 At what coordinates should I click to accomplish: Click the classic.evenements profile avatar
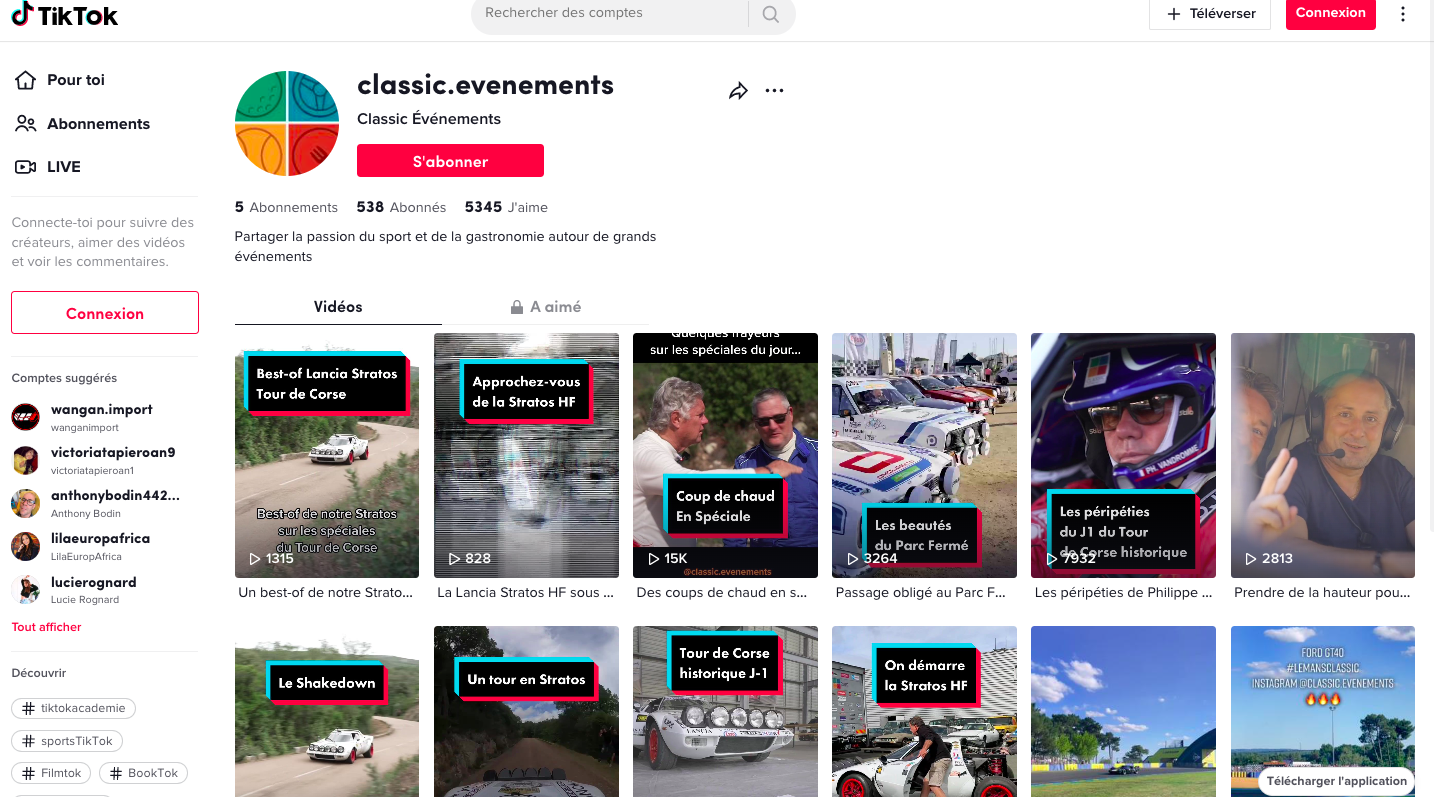287,123
